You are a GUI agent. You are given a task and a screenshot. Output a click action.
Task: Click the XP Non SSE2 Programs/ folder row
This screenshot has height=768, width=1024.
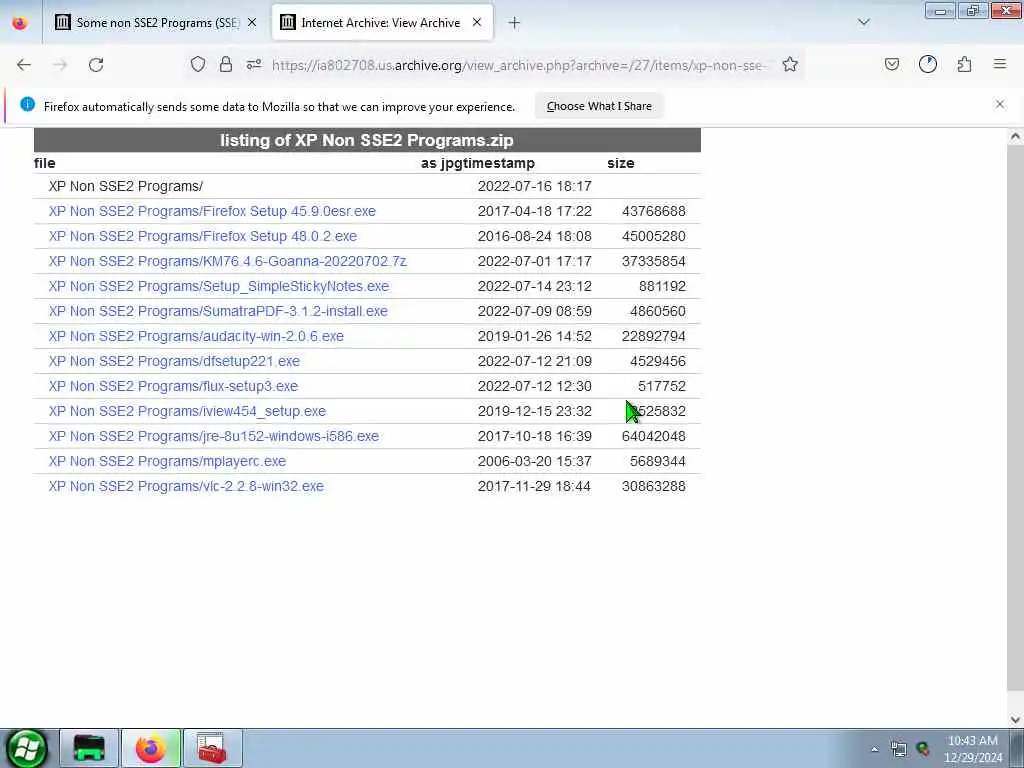tap(367, 186)
